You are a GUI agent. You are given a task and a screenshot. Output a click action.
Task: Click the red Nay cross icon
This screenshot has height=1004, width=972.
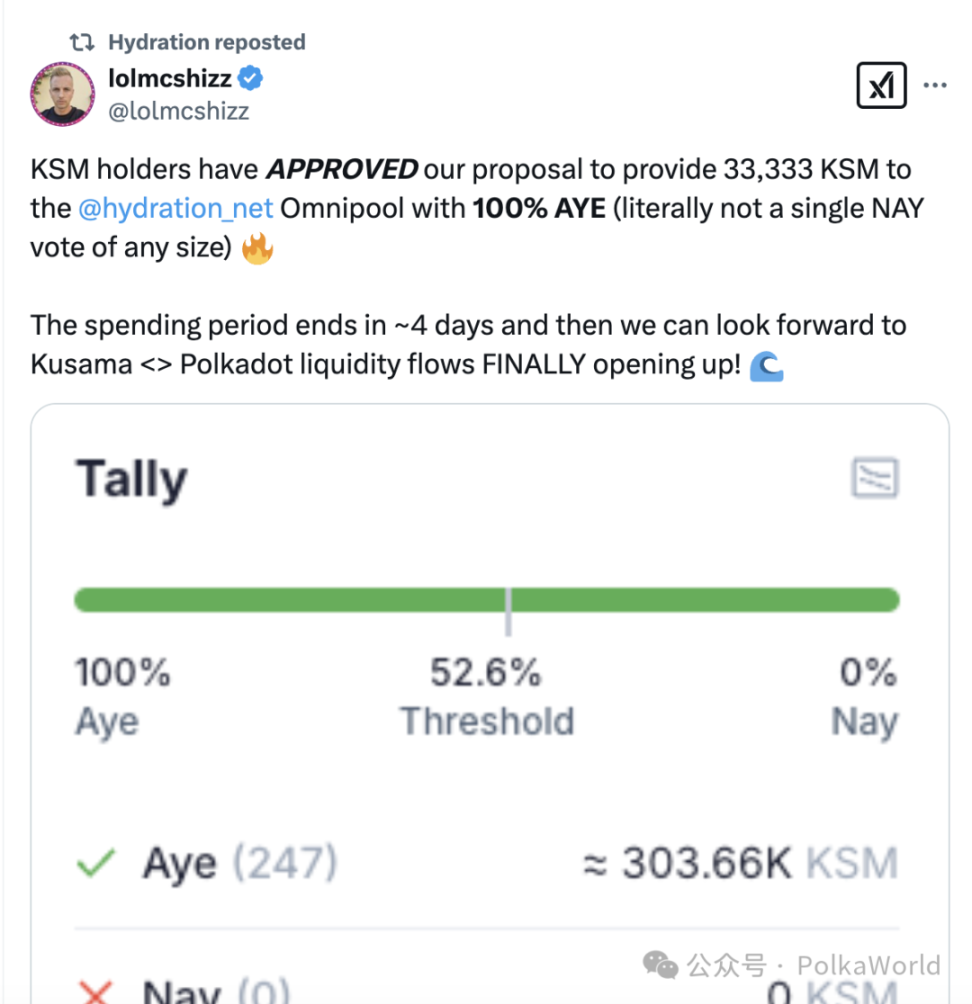coord(96,992)
